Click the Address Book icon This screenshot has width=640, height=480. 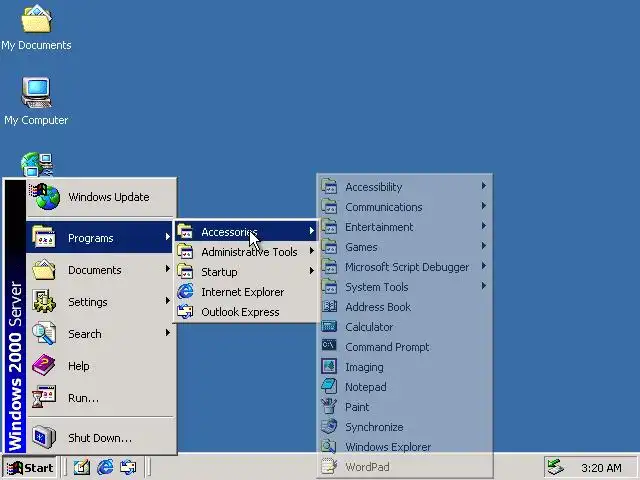click(329, 306)
